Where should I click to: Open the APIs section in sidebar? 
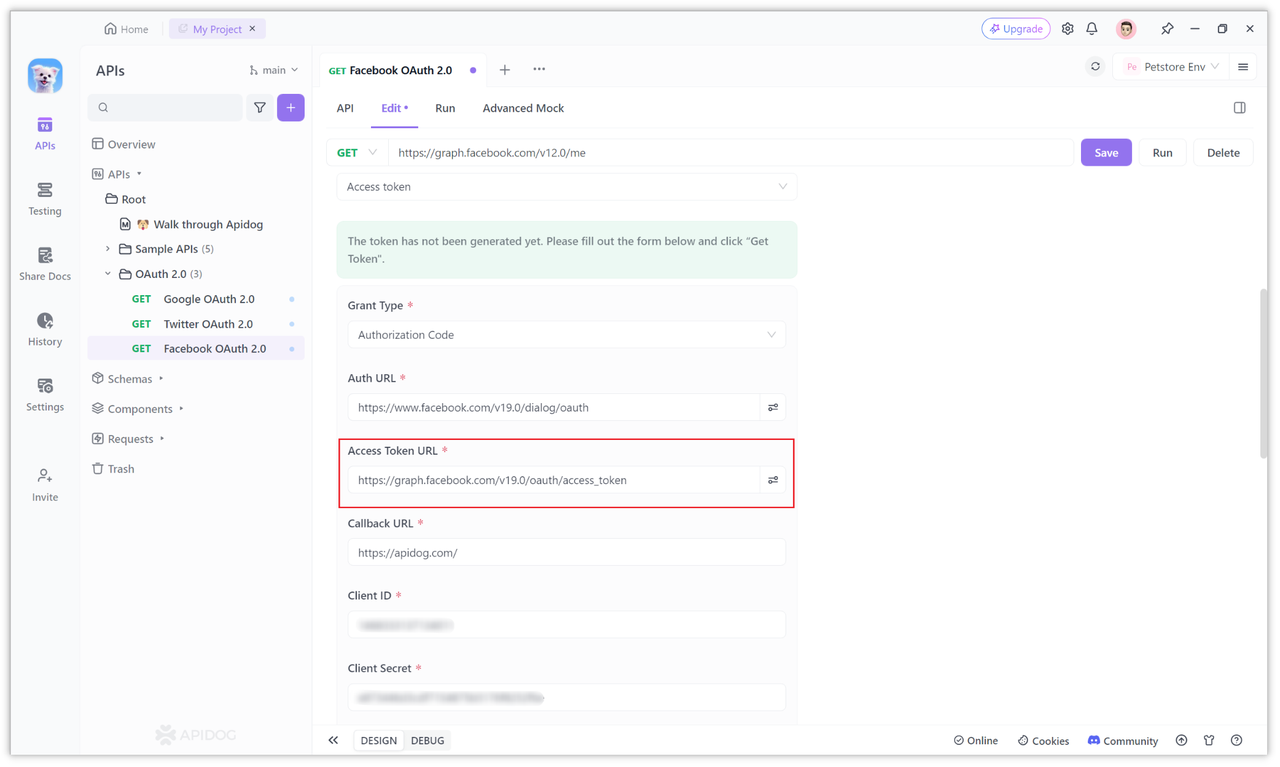(45, 133)
